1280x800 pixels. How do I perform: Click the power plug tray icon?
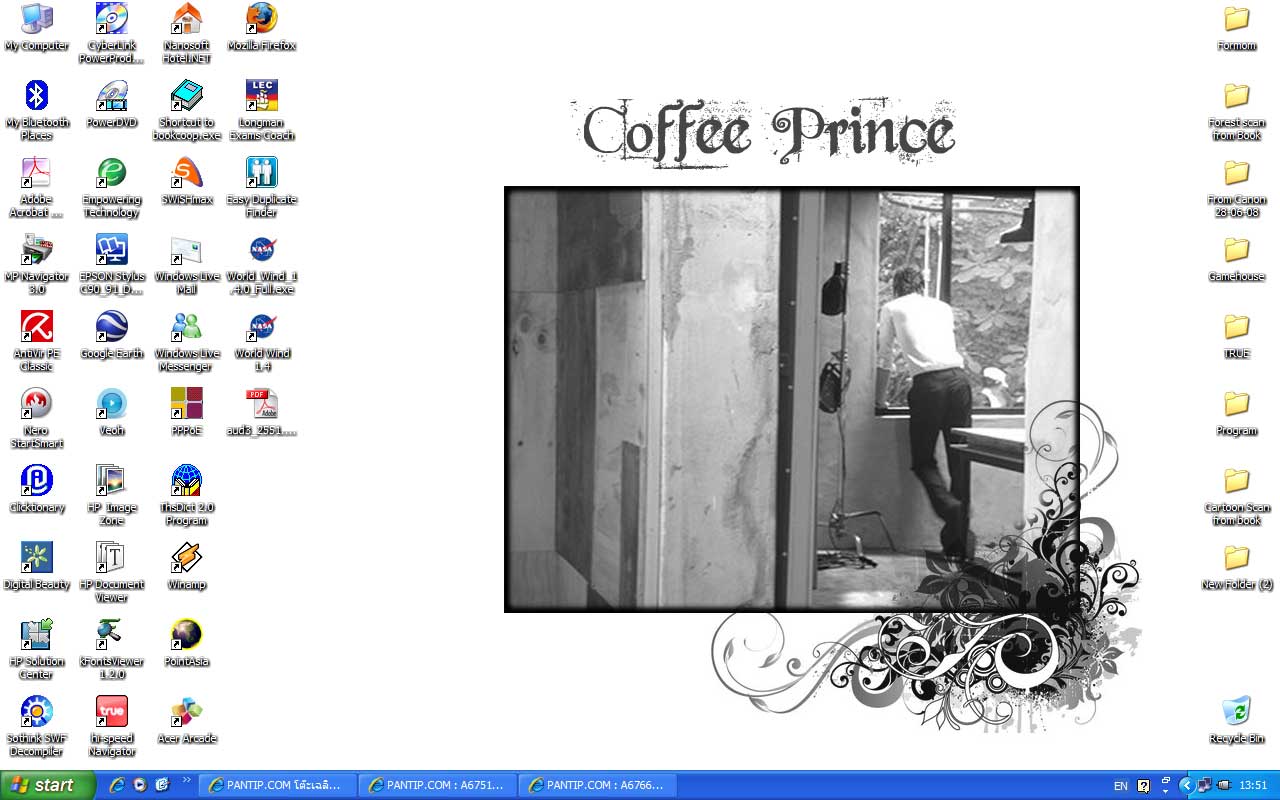tap(1224, 785)
